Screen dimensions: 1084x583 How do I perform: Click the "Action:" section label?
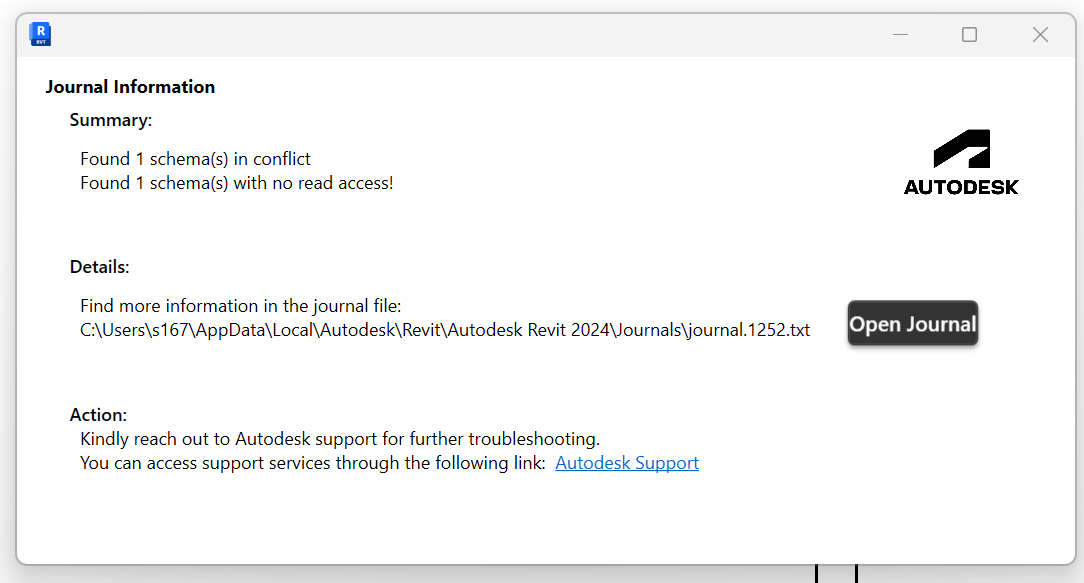[x=98, y=415]
